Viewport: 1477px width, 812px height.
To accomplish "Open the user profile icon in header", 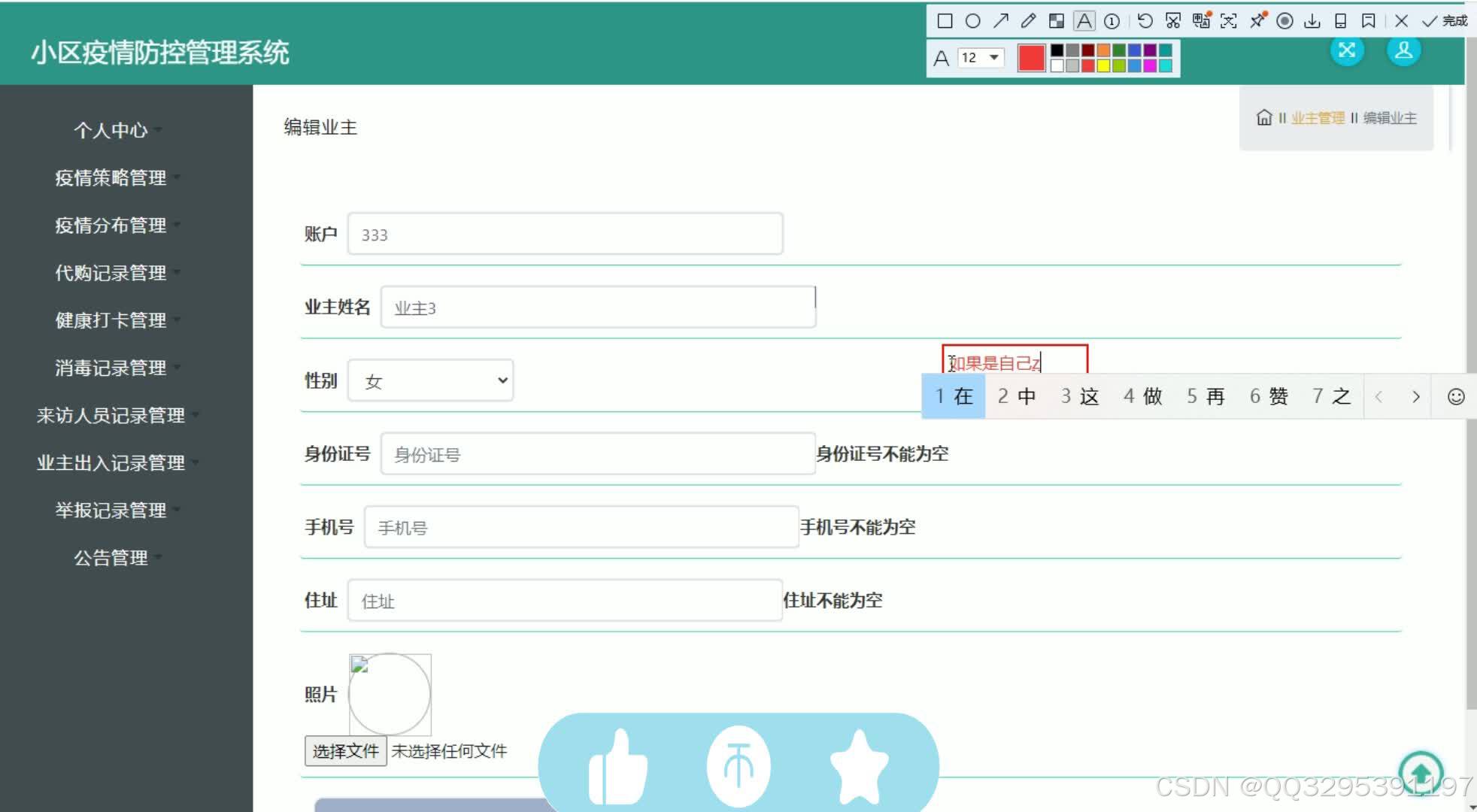I will [1403, 50].
